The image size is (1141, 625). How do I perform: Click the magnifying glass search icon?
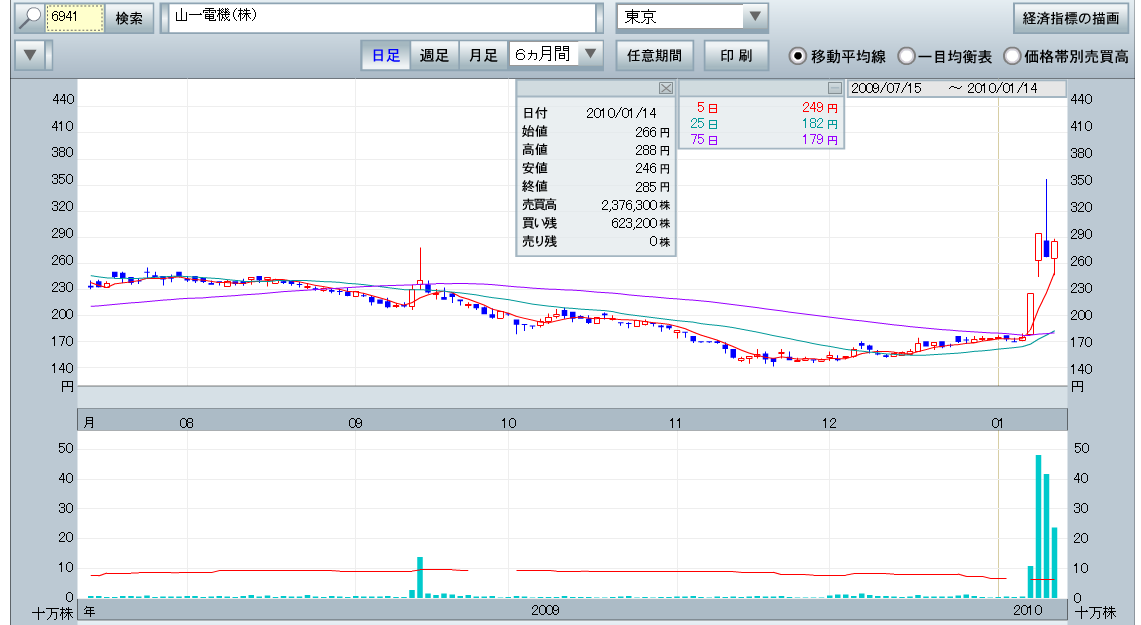[x=23, y=18]
